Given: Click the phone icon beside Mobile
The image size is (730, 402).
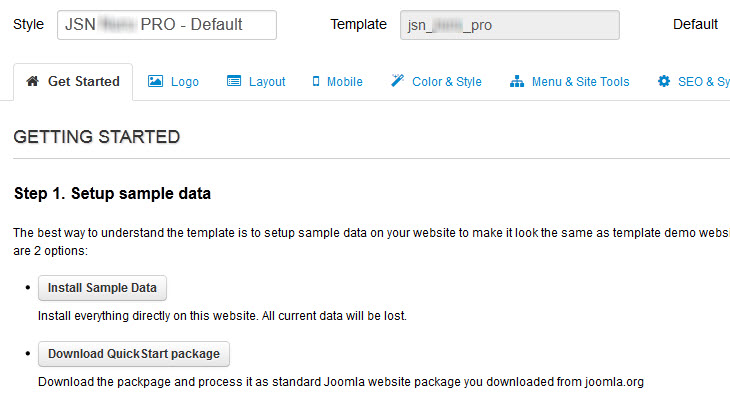Looking at the screenshot, I should coord(316,82).
